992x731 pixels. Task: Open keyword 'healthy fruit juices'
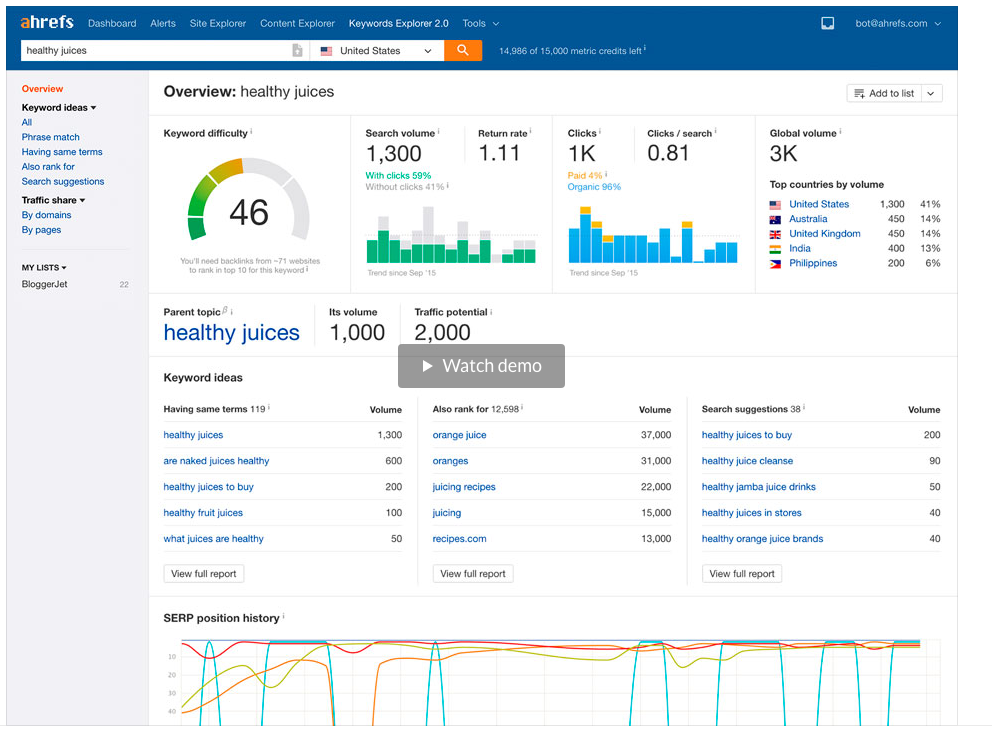[x=203, y=513]
